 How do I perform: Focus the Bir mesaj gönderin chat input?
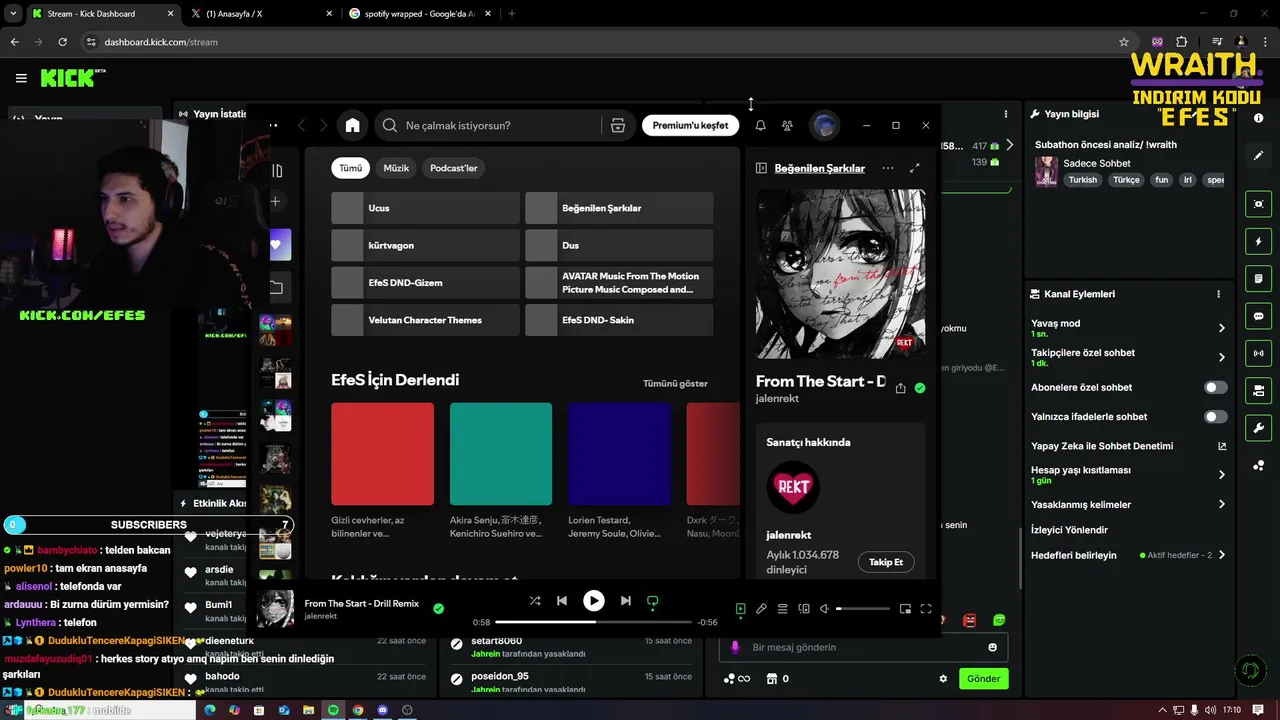863,647
